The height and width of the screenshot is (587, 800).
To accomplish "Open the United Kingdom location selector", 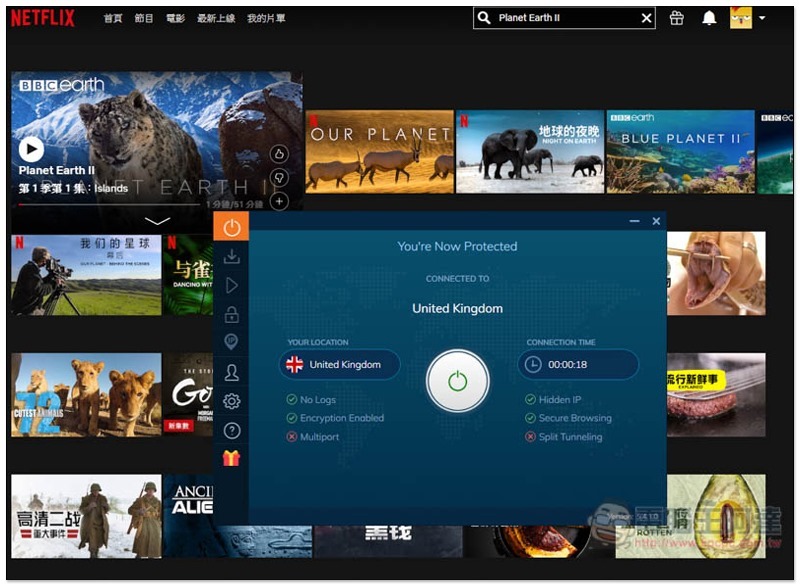I will click(x=339, y=365).
